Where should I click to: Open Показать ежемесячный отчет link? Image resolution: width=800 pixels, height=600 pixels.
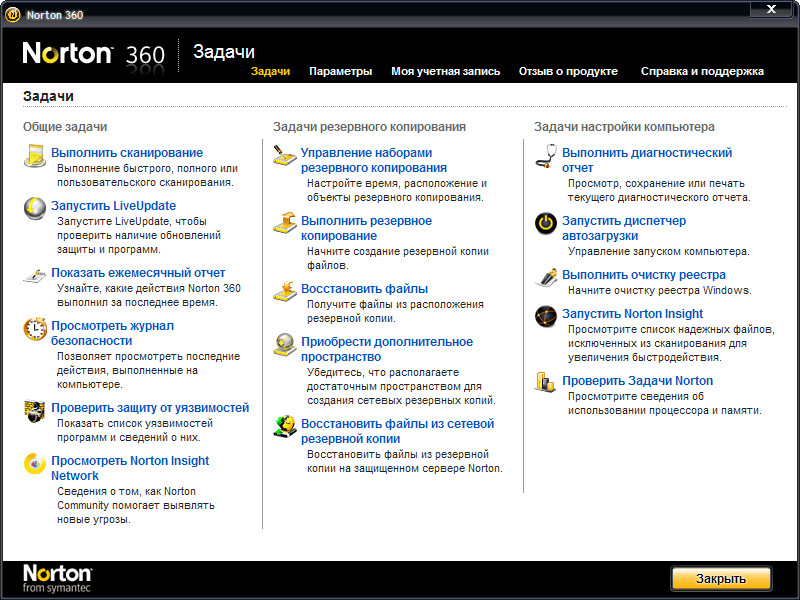[138, 273]
